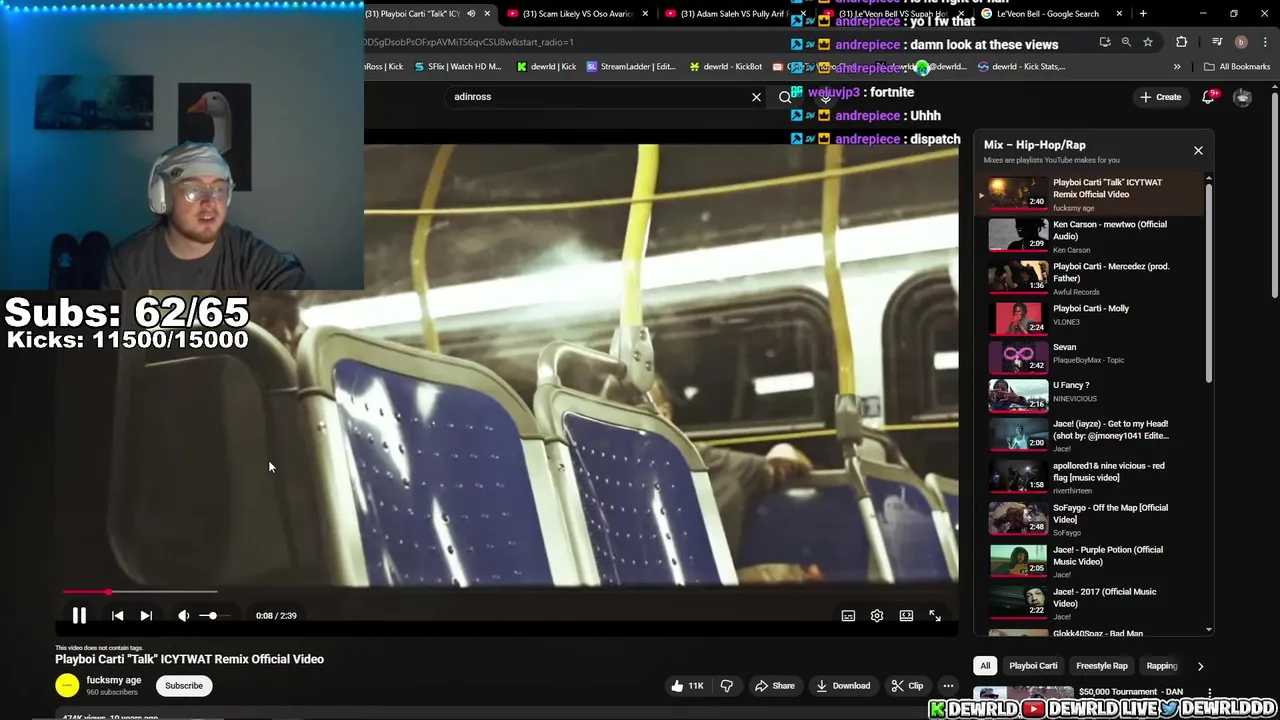The image size is (1280, 720).
Task: Play Jace! - Purple Potion in playlist
Action: 1090,561
